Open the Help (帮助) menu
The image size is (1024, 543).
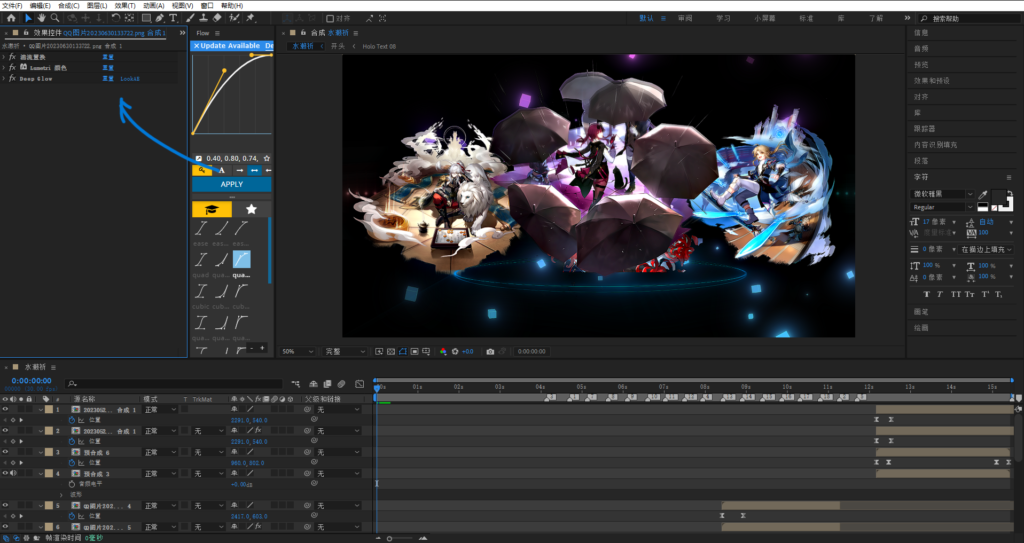pyautogui.click(x=232, y=6)
